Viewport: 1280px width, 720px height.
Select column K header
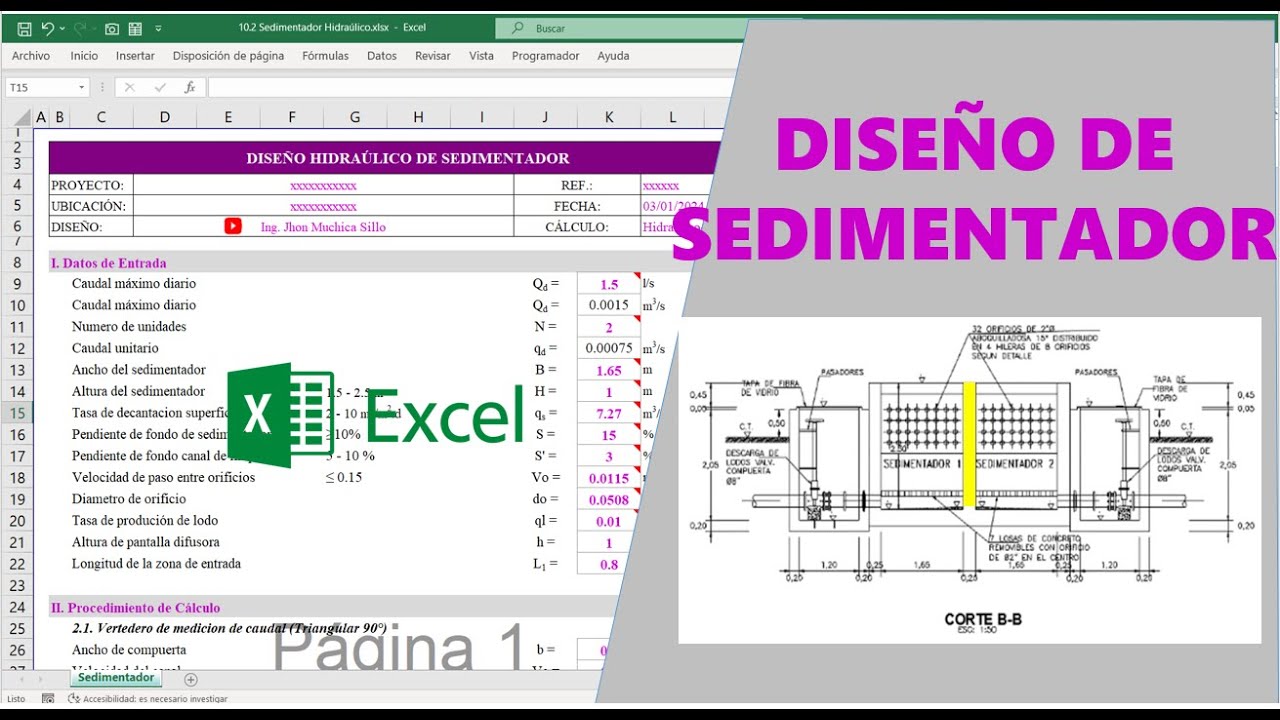(x=609, y=117)
